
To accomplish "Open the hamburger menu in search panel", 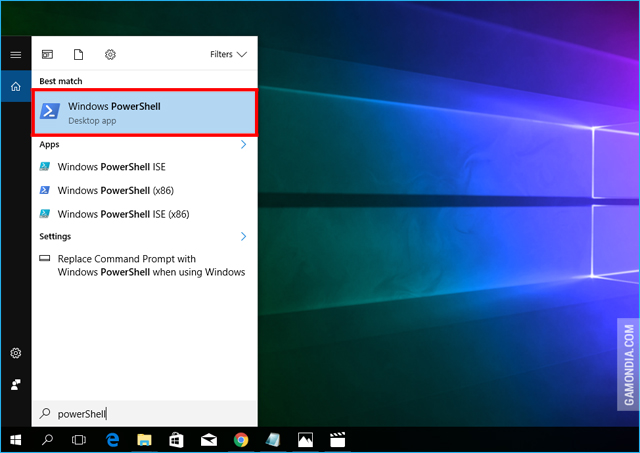I will click(x=16, y=54).
